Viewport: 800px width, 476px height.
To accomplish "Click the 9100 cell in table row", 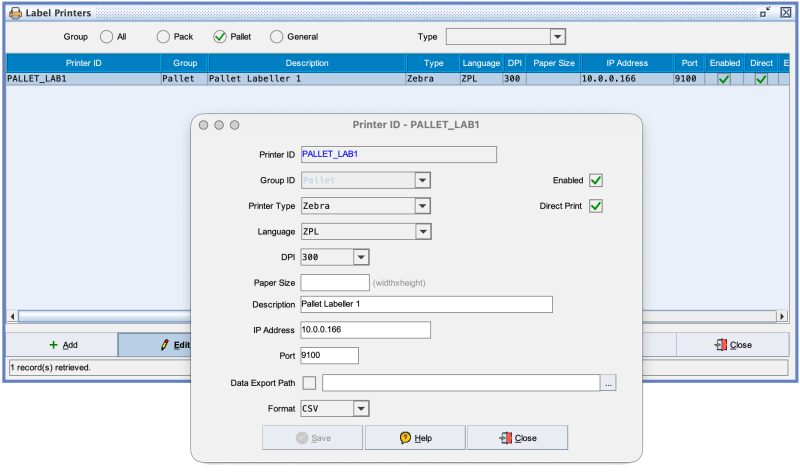I will coord(689,79).
